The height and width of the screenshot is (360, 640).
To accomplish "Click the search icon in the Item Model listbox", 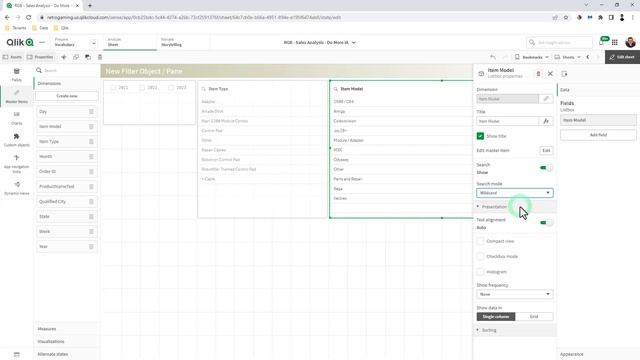I will pos(336,89).
